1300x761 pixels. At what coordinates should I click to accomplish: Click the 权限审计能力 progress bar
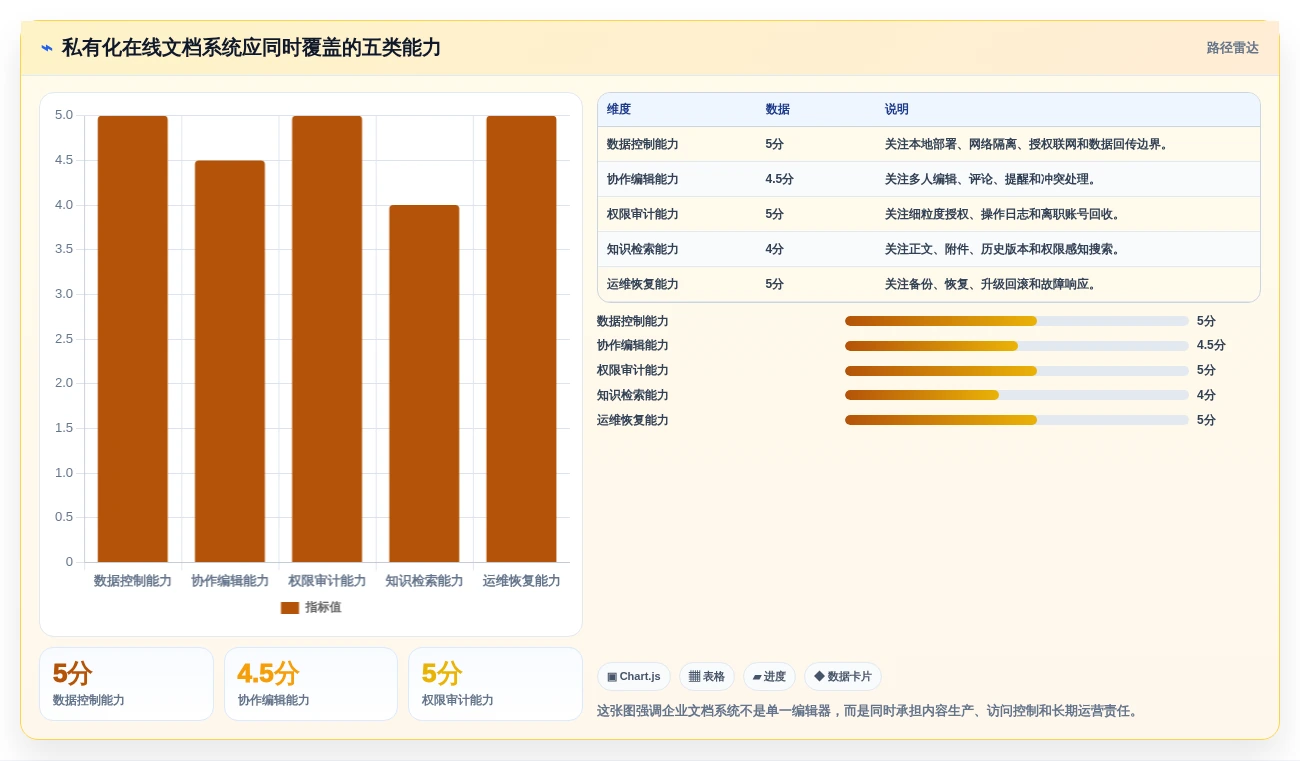coord(1017,371)
